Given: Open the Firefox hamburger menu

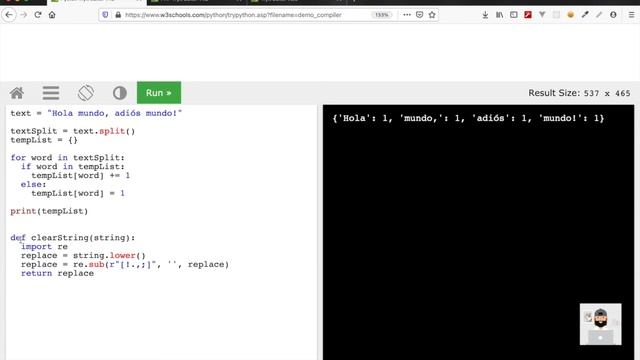Looking at the screenshot, I should 631,15.
